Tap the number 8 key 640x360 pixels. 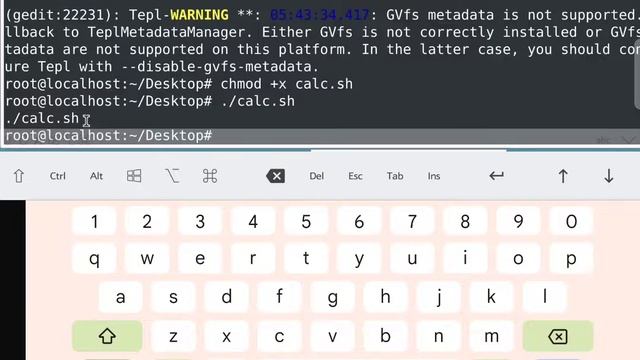point(465,222)
